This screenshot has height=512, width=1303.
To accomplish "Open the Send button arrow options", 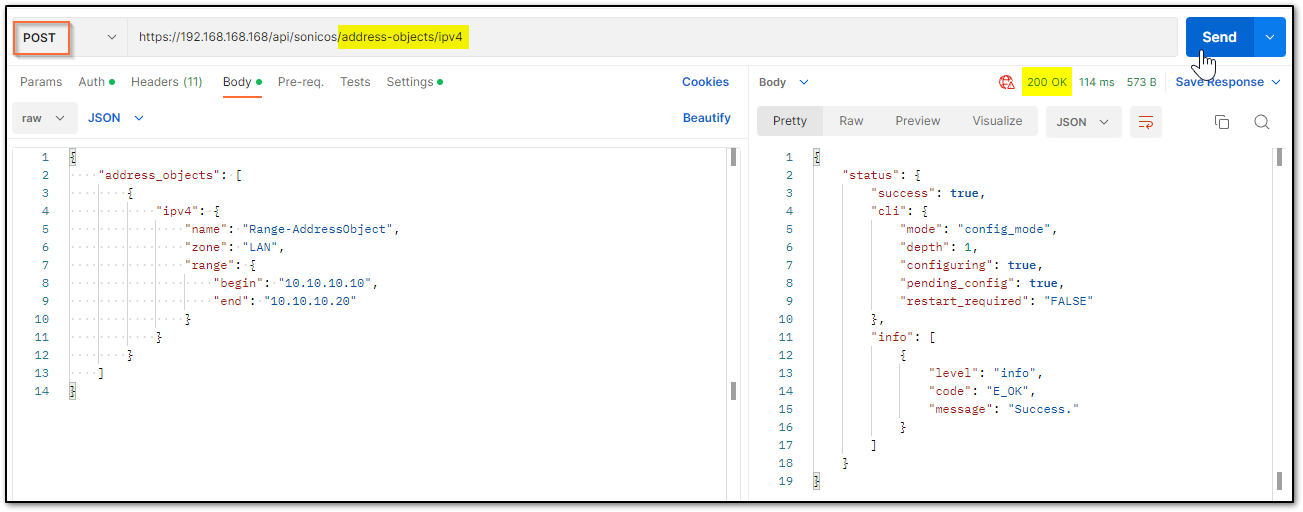I will click(1269, 37).
